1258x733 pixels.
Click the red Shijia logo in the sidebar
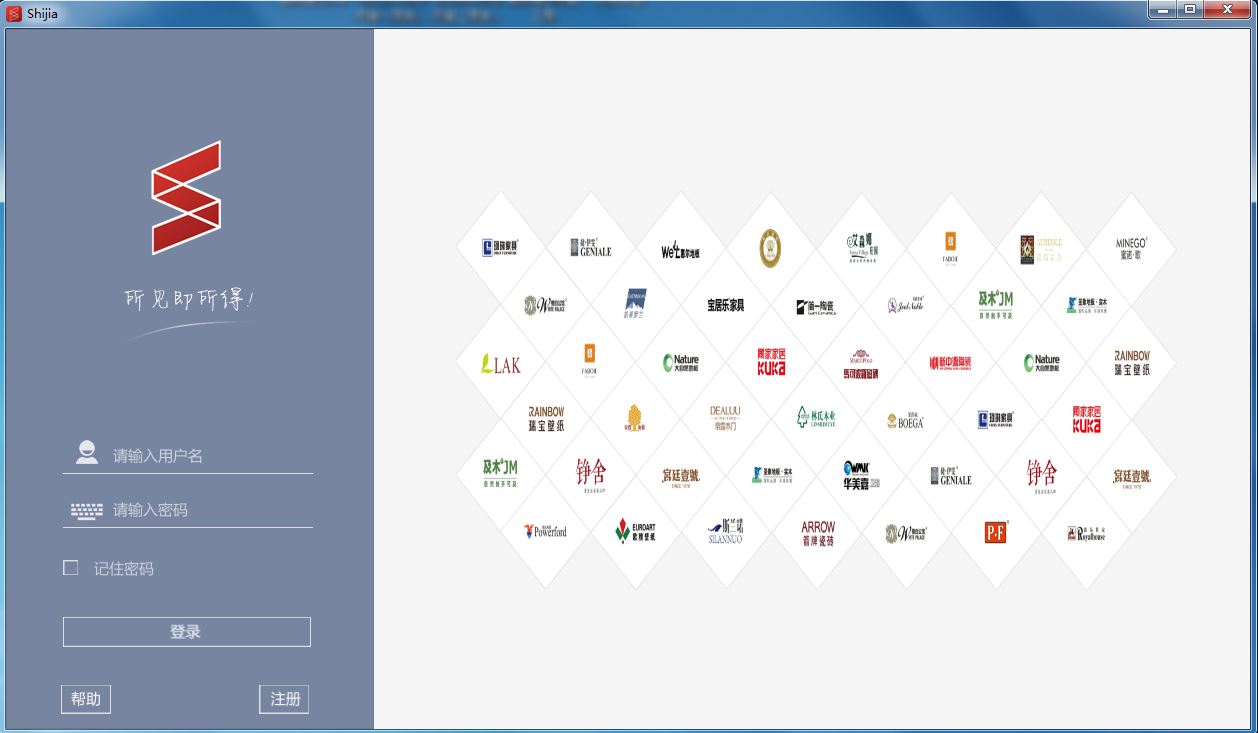click(x=186, y=197)
